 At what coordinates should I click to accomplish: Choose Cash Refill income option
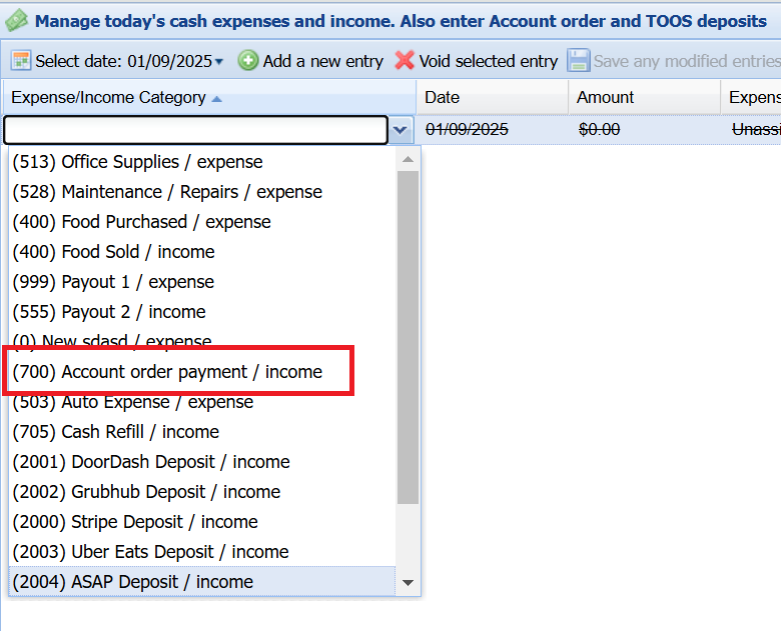(x=115, y=432)
